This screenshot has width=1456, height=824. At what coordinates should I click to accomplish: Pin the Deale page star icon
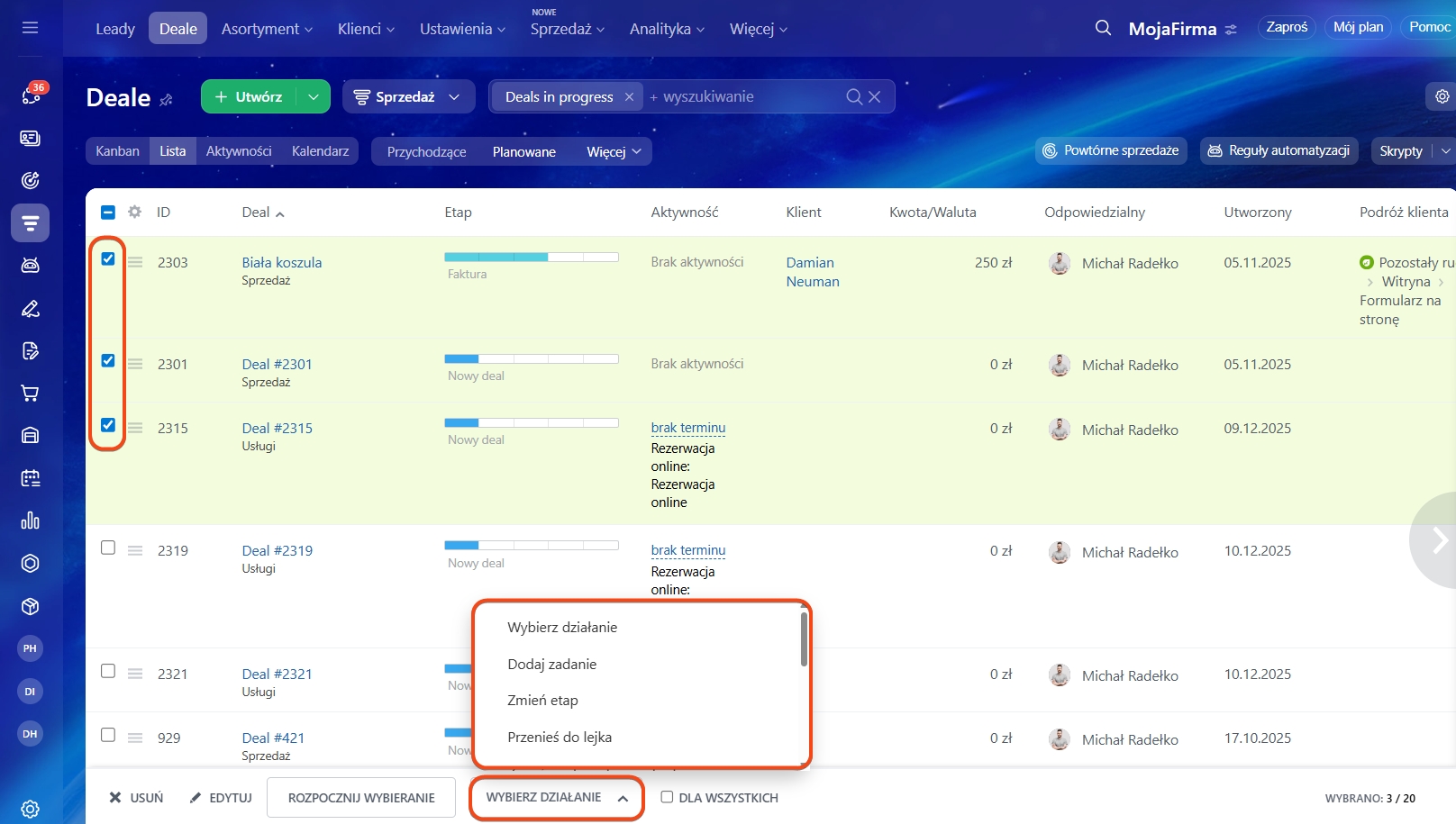click(x=166, y=99)
